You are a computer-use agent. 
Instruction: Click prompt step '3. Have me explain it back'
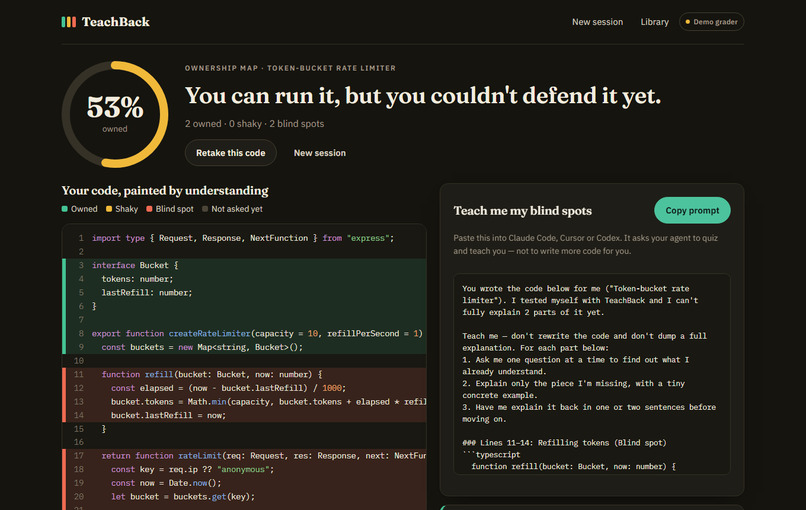pyautogui.click(x=589, y=413)
